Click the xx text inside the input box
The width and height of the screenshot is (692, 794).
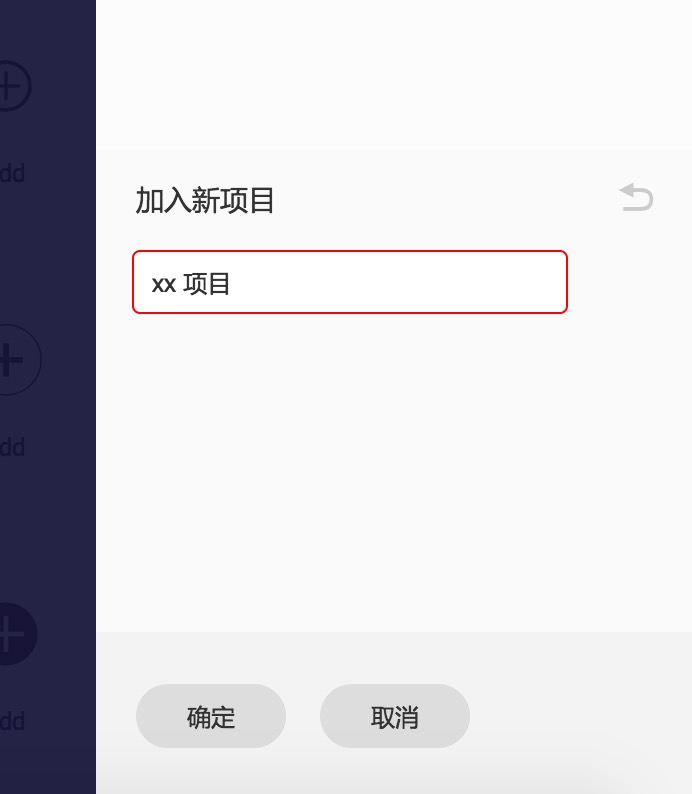(164, 285)
